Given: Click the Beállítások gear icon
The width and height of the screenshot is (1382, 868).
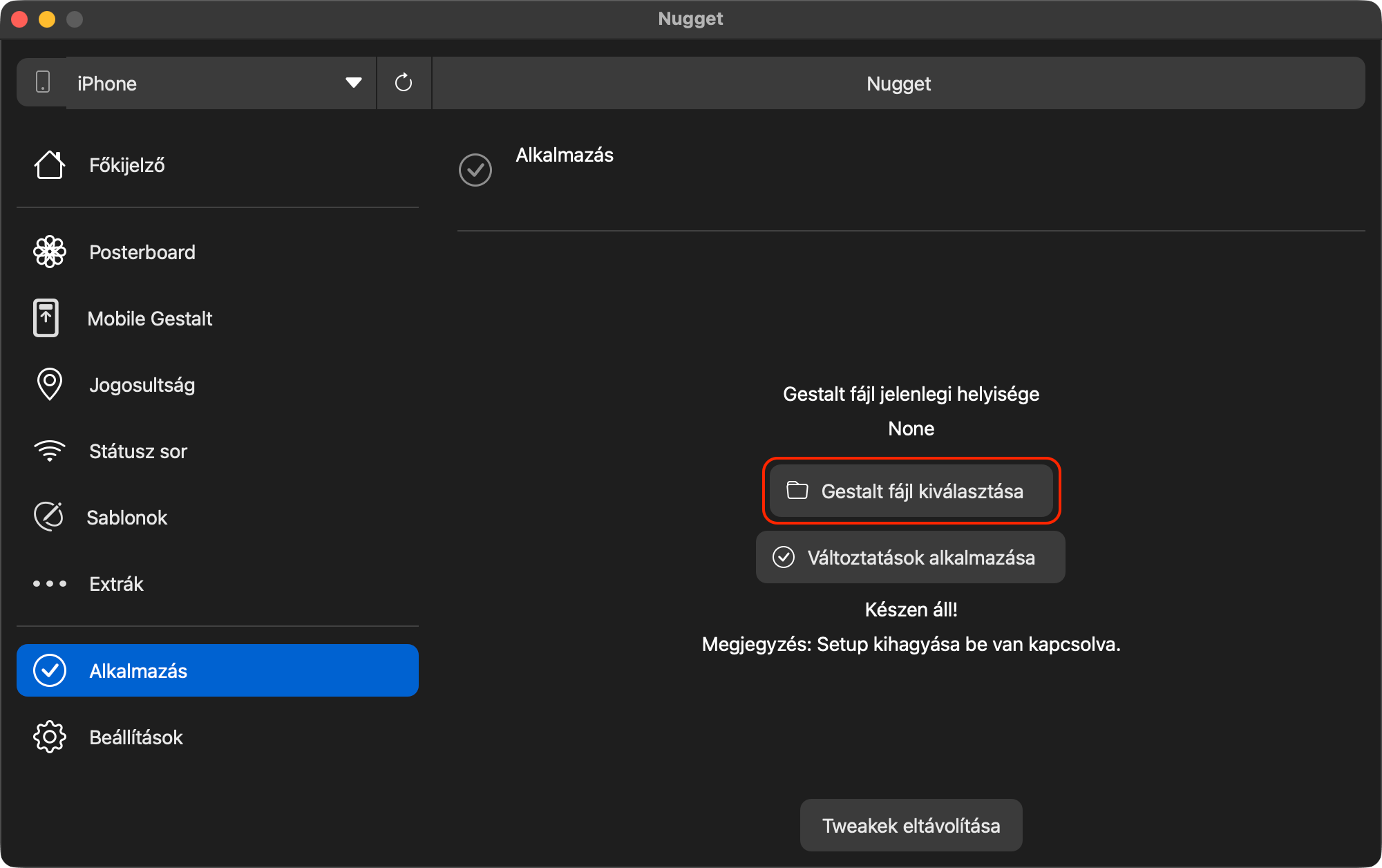Looking at the screenshot, I should click(x=49, y=737).
